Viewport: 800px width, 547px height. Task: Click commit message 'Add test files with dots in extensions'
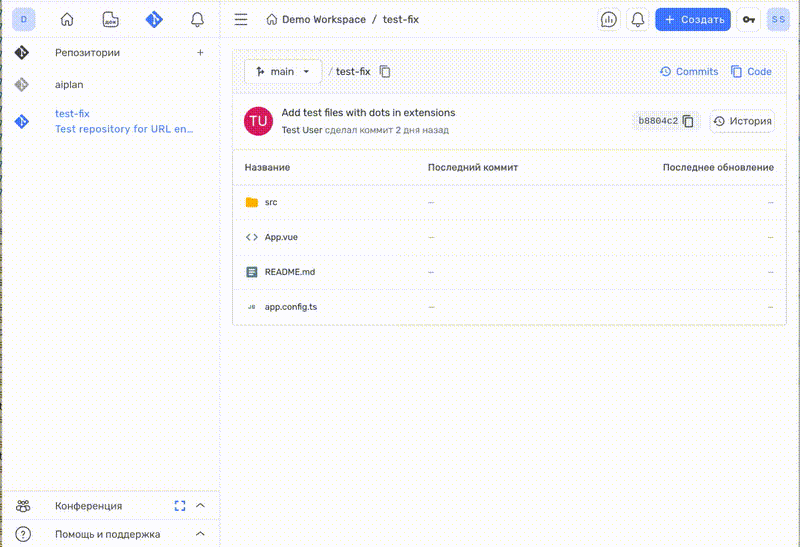pos(368,113)
